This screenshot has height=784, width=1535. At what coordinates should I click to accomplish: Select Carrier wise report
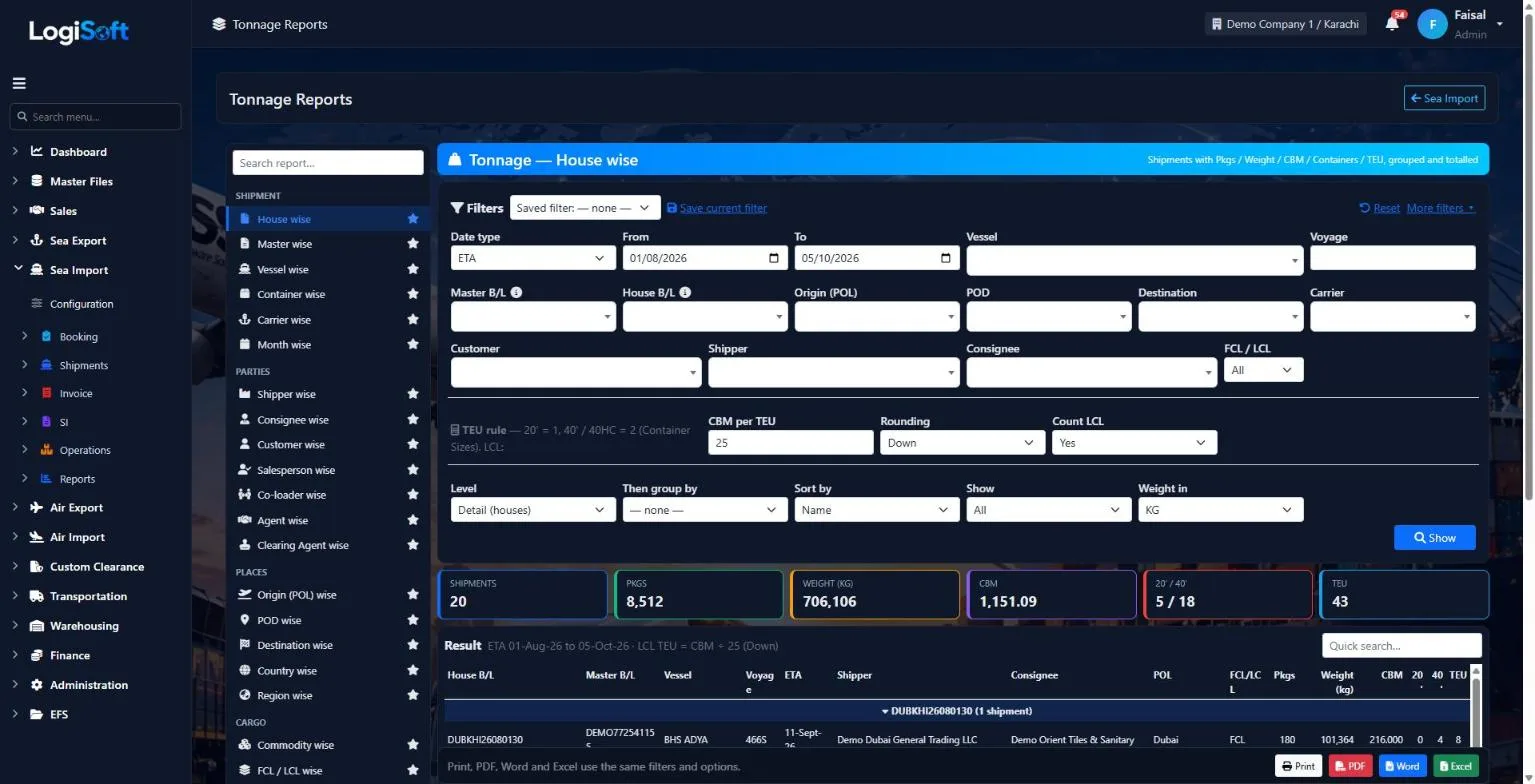pyautogui.click(x=328, y=320)
